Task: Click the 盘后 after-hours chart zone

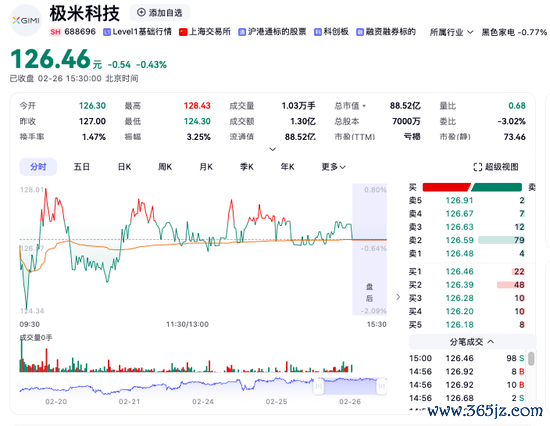Action: pos(369,249)
